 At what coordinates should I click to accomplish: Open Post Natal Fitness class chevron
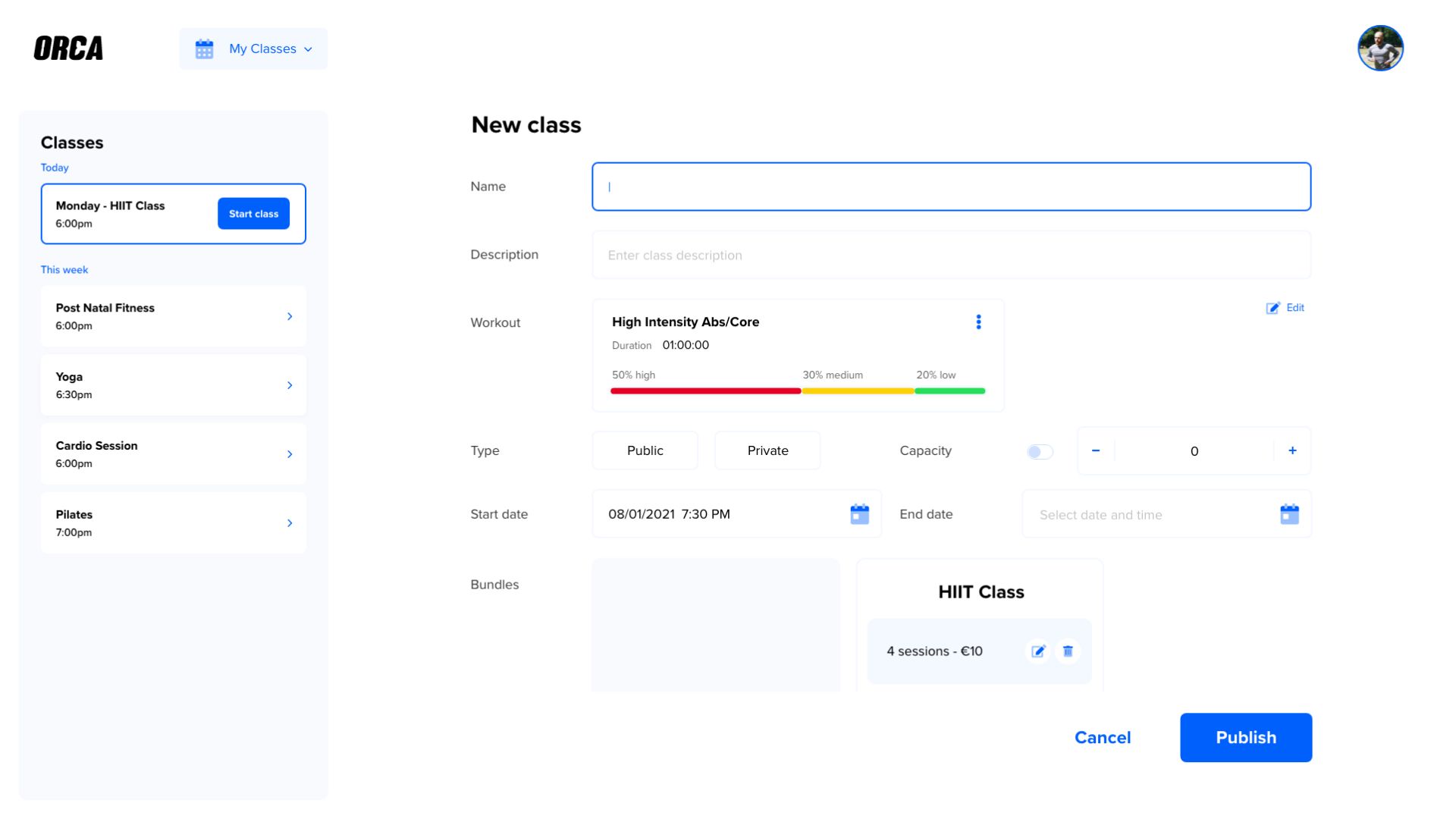click(290, 316)
